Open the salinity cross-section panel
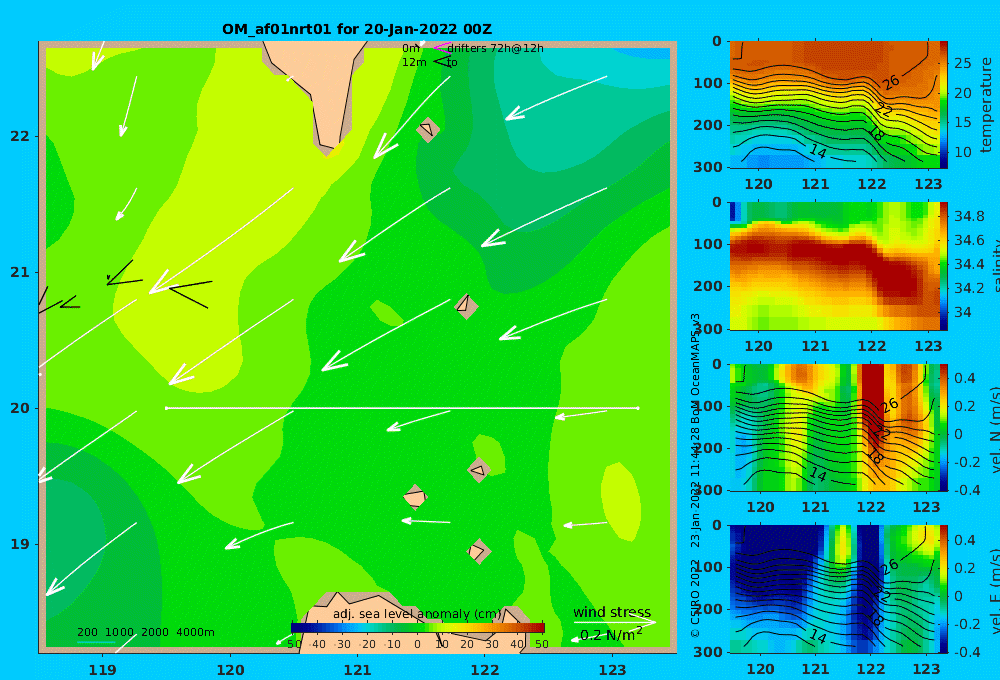 click(x=834, y=266)
